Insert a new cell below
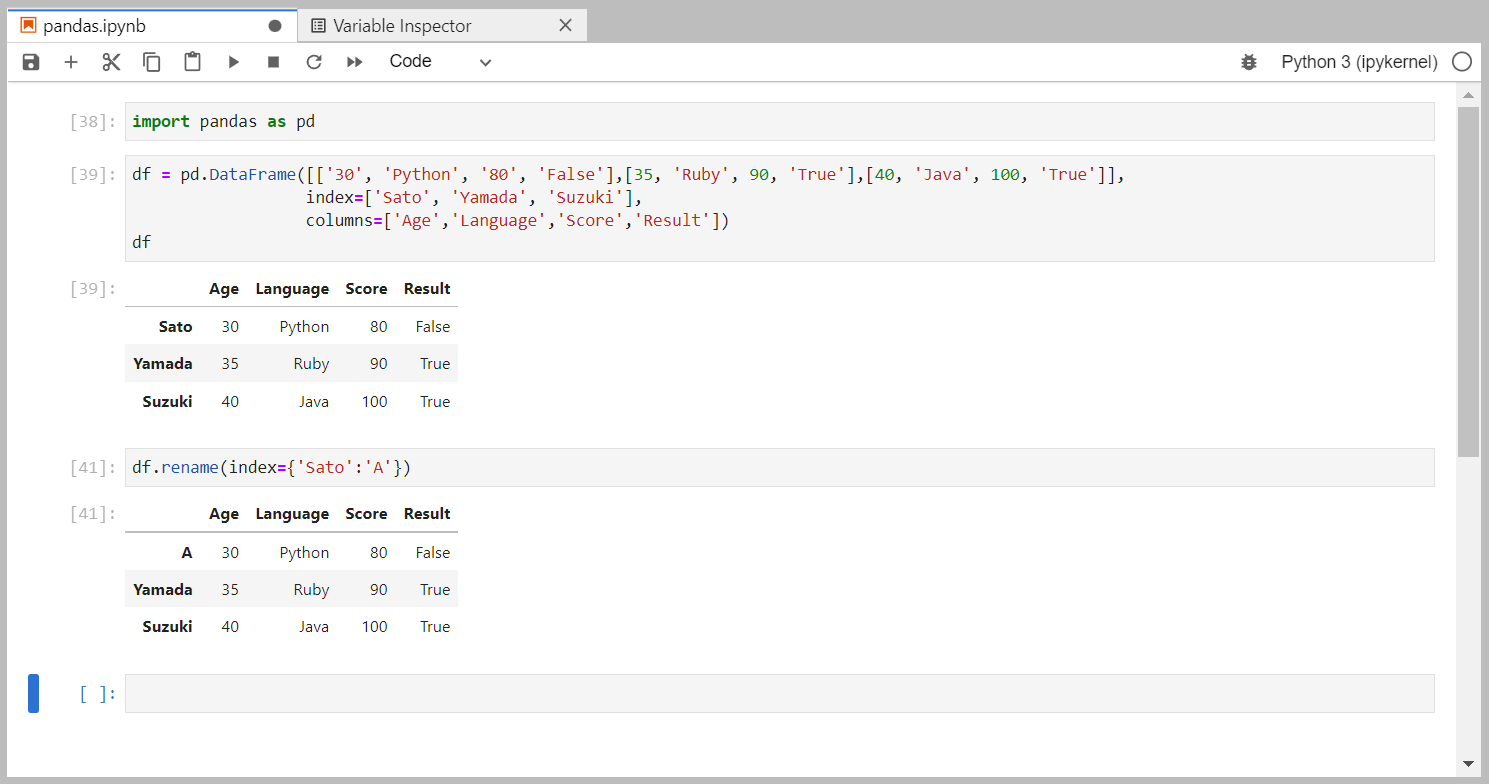This screenshot has height=784, width=1489. 70,61
